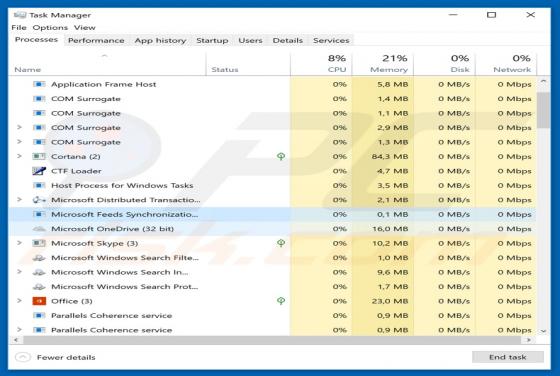This screenshot has height=376, width=560.
Task: Click the Cortana process icon
Action: tap(39, 156)
